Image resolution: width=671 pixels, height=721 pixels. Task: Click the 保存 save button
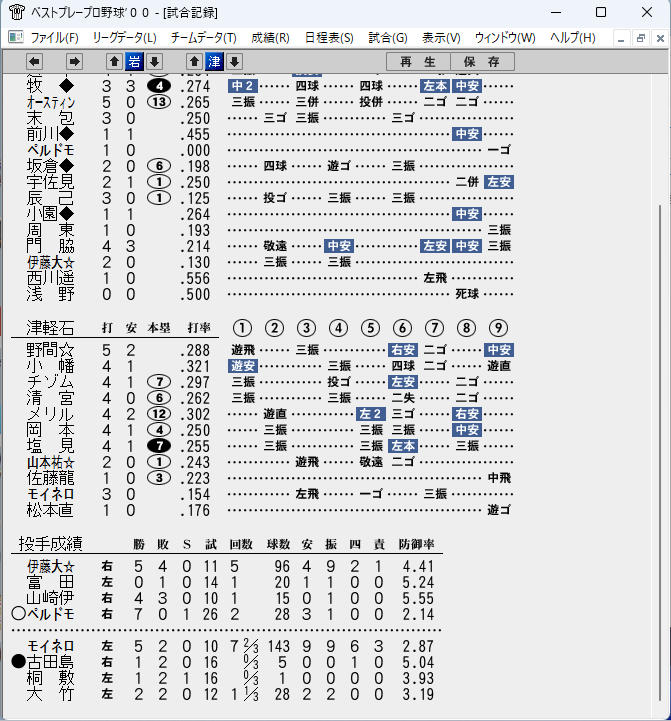[x=482, y=62]
